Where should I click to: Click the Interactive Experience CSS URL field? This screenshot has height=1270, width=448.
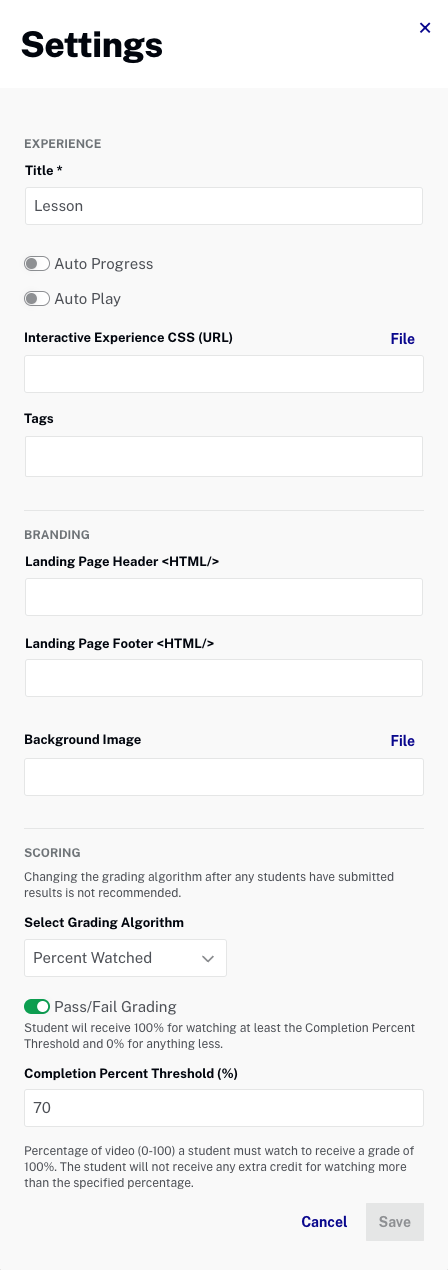pyautogui.click(x=224, y=374)
